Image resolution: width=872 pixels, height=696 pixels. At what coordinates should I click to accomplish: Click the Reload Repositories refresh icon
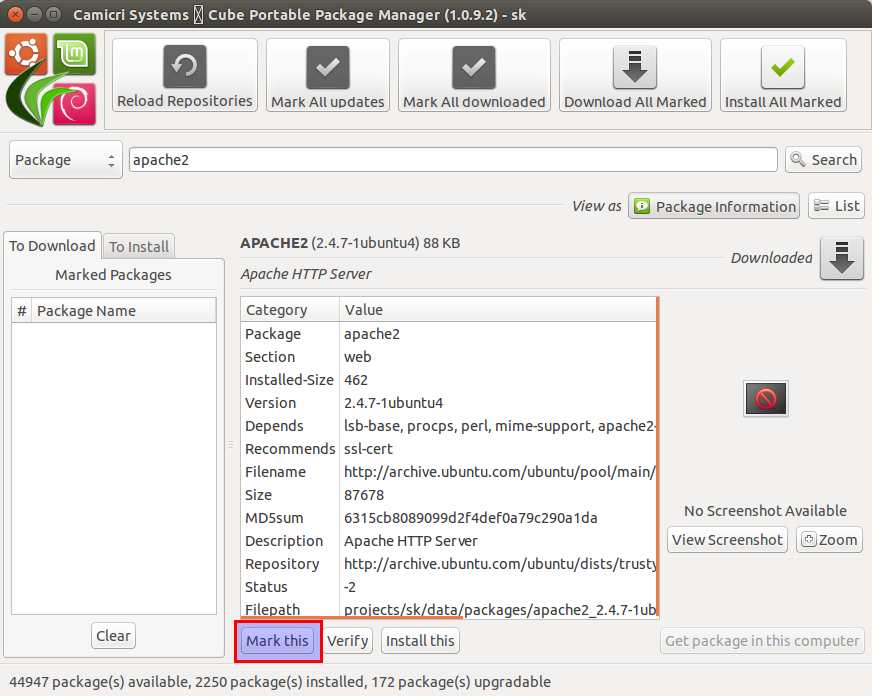185,67
